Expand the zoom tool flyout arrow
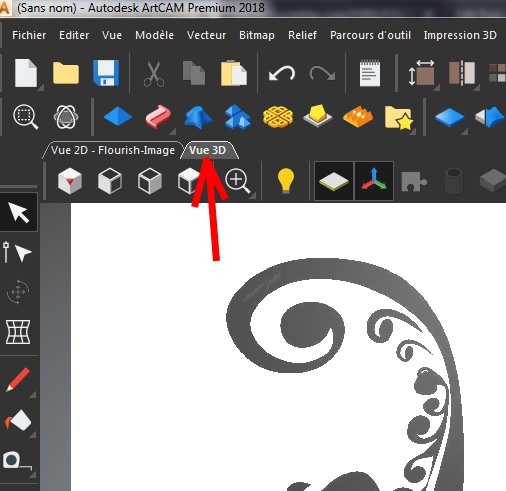This screenshot has width=506, height=491. [253, 196]
